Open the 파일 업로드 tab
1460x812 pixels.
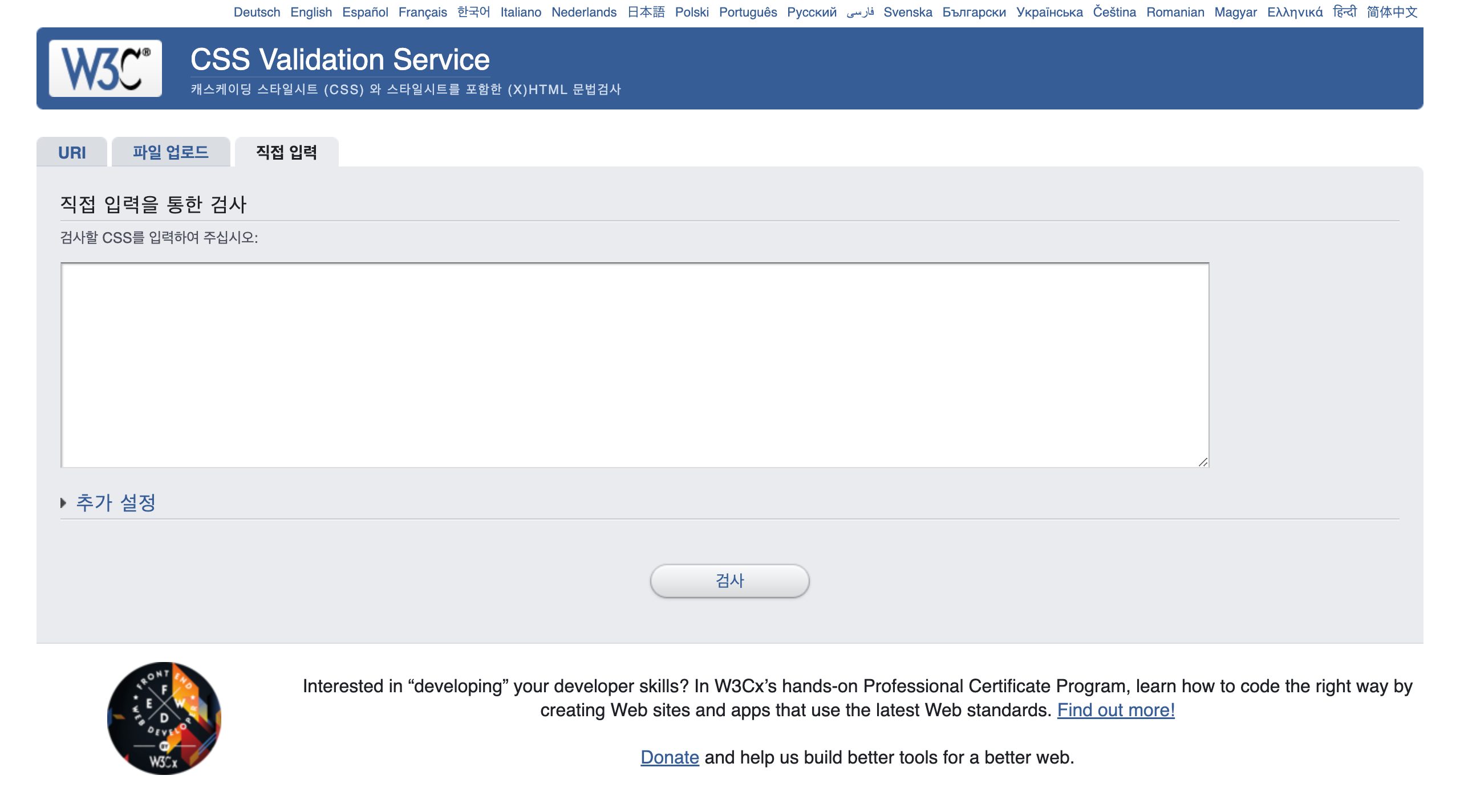click(171, 152)
